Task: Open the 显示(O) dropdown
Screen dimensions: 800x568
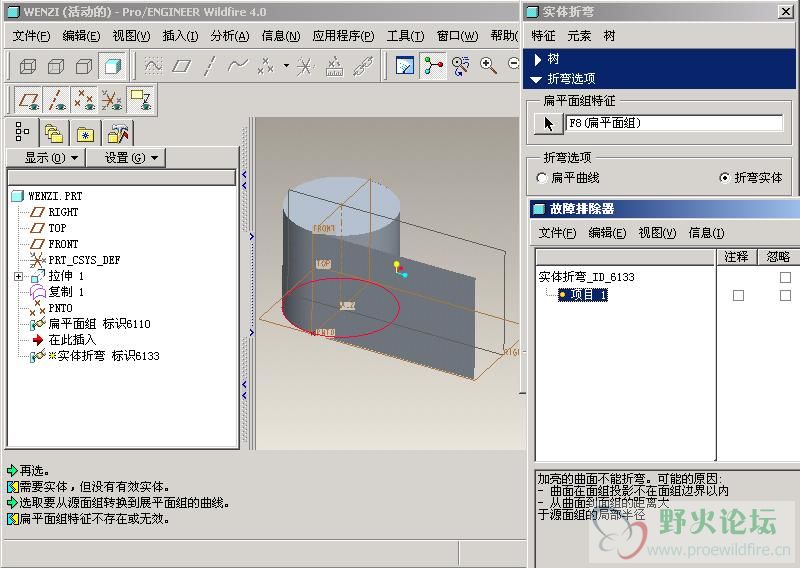Action: click(x=46, y=158)
